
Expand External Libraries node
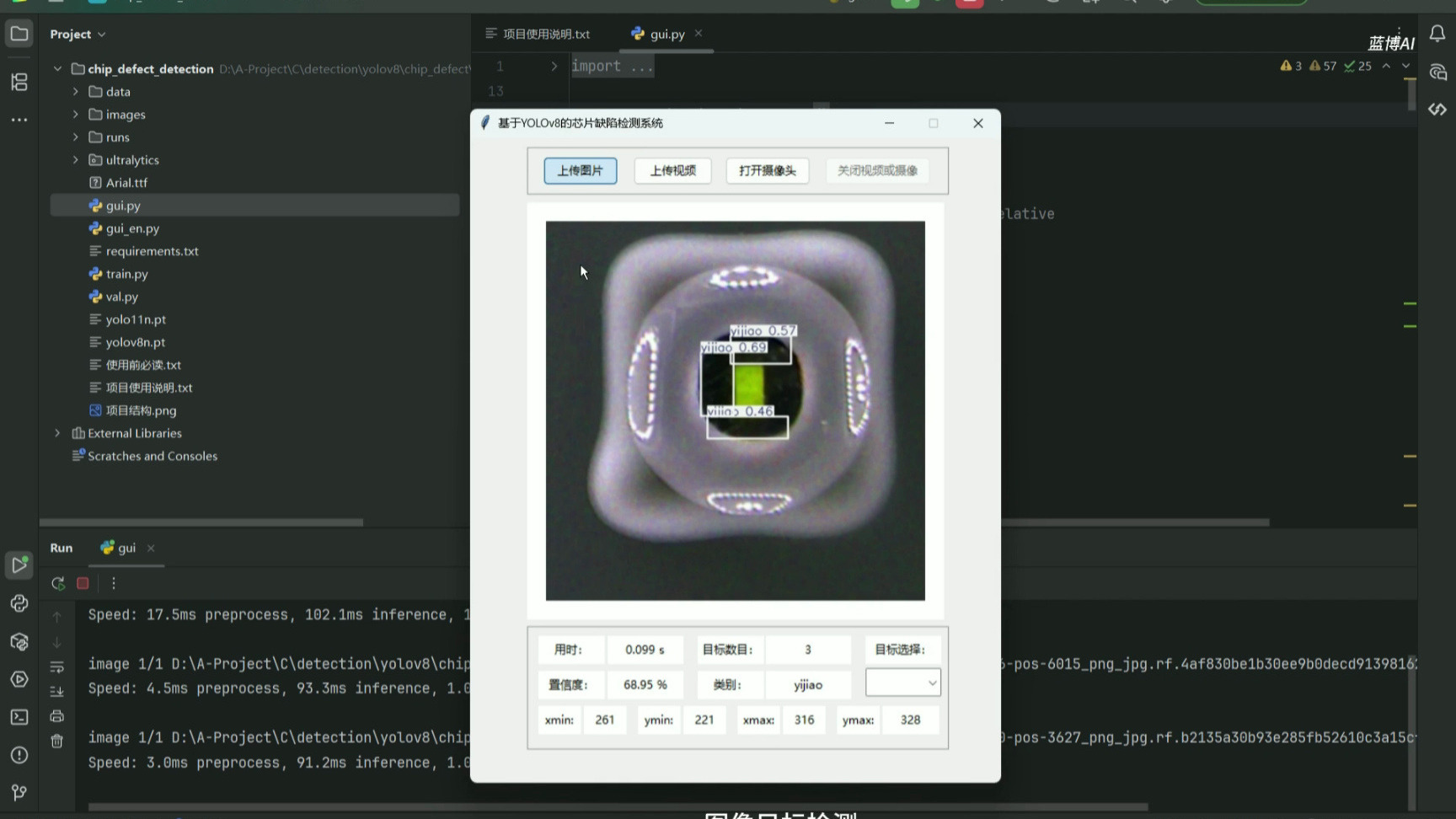coord(57,433)
